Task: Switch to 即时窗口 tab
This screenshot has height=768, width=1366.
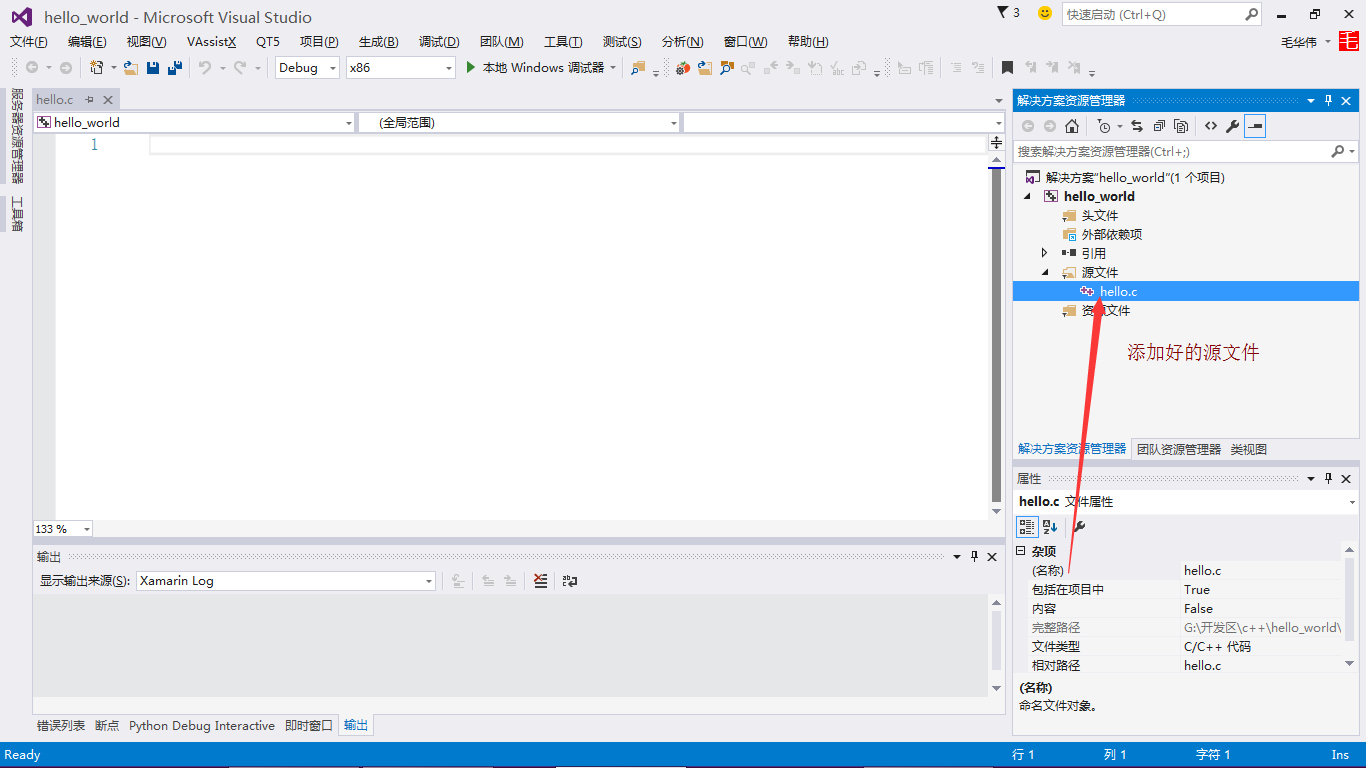Action: (309, 725)
